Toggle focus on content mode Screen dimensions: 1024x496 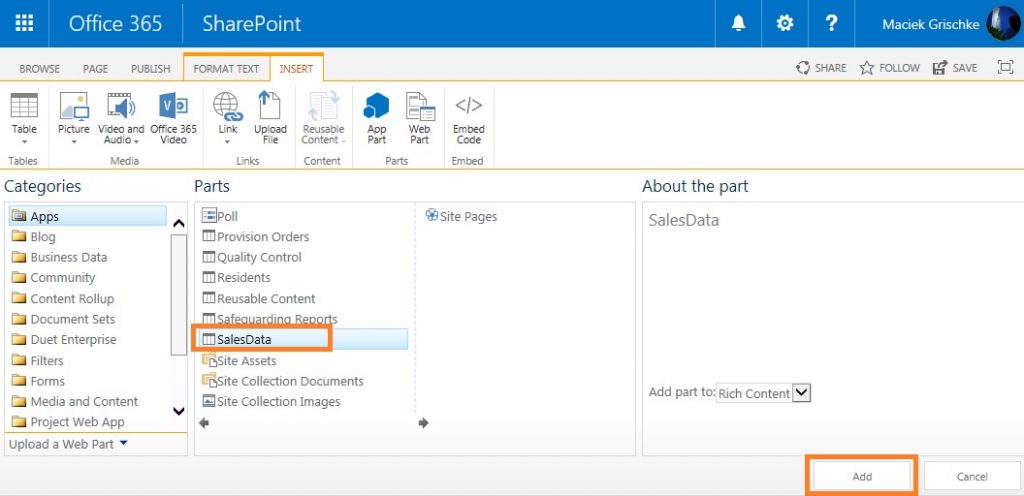(x=1006, y=67)
